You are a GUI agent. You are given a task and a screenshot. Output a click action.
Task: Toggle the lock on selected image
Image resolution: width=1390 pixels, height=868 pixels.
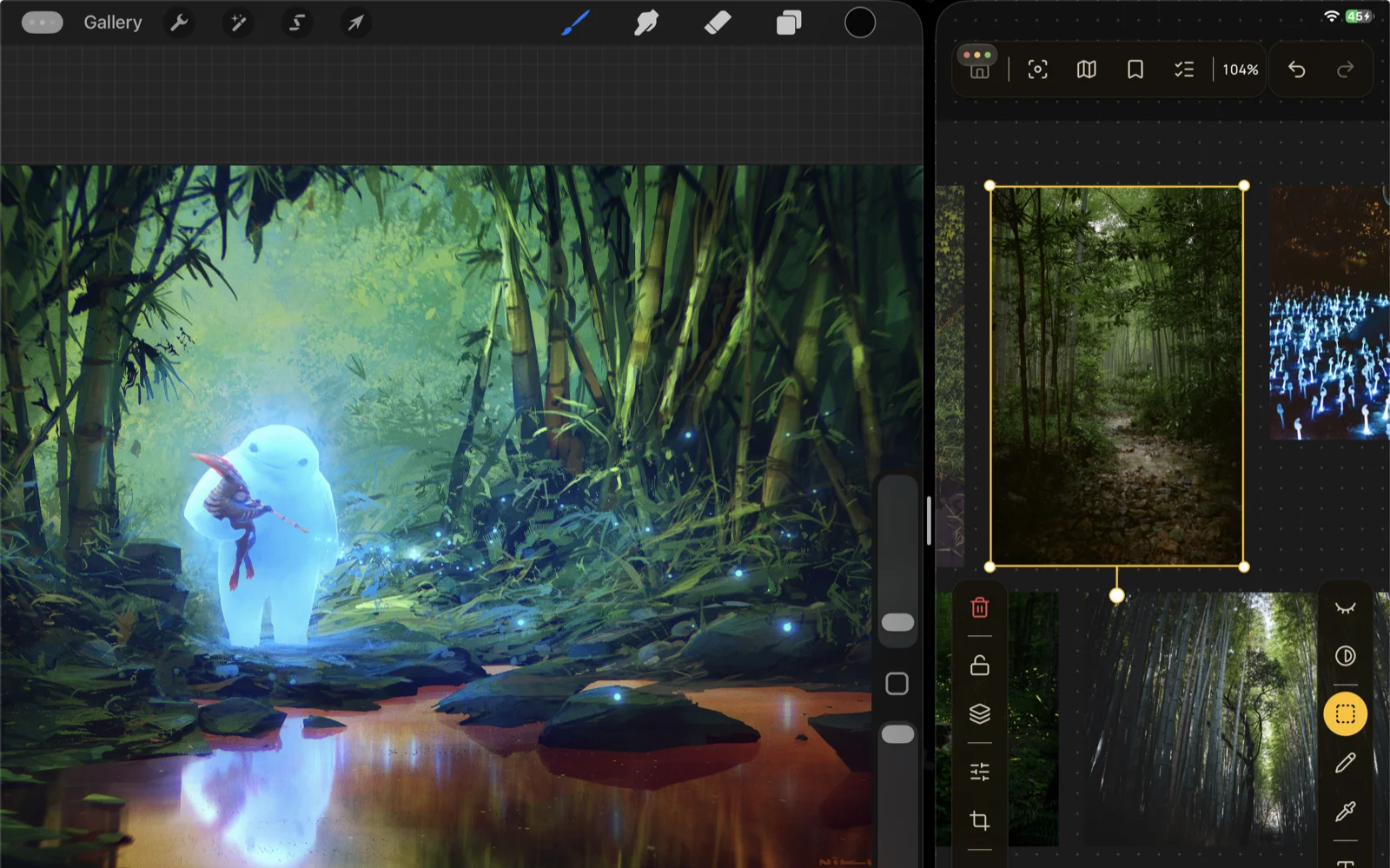[x=979, y=665]
